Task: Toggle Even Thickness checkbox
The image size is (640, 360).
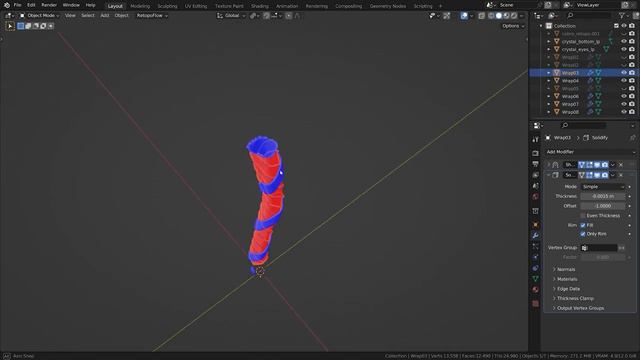Action: click(583, 216)
